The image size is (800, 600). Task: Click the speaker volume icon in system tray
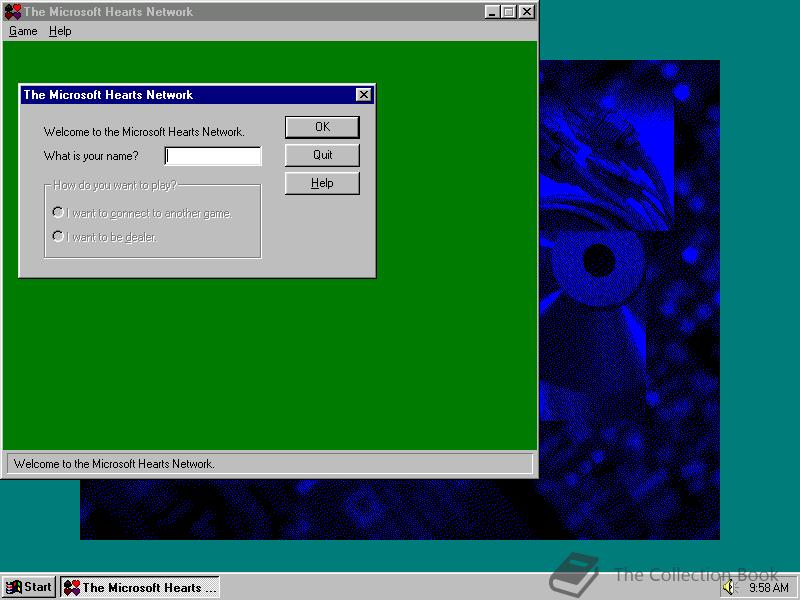click(729, 587)
